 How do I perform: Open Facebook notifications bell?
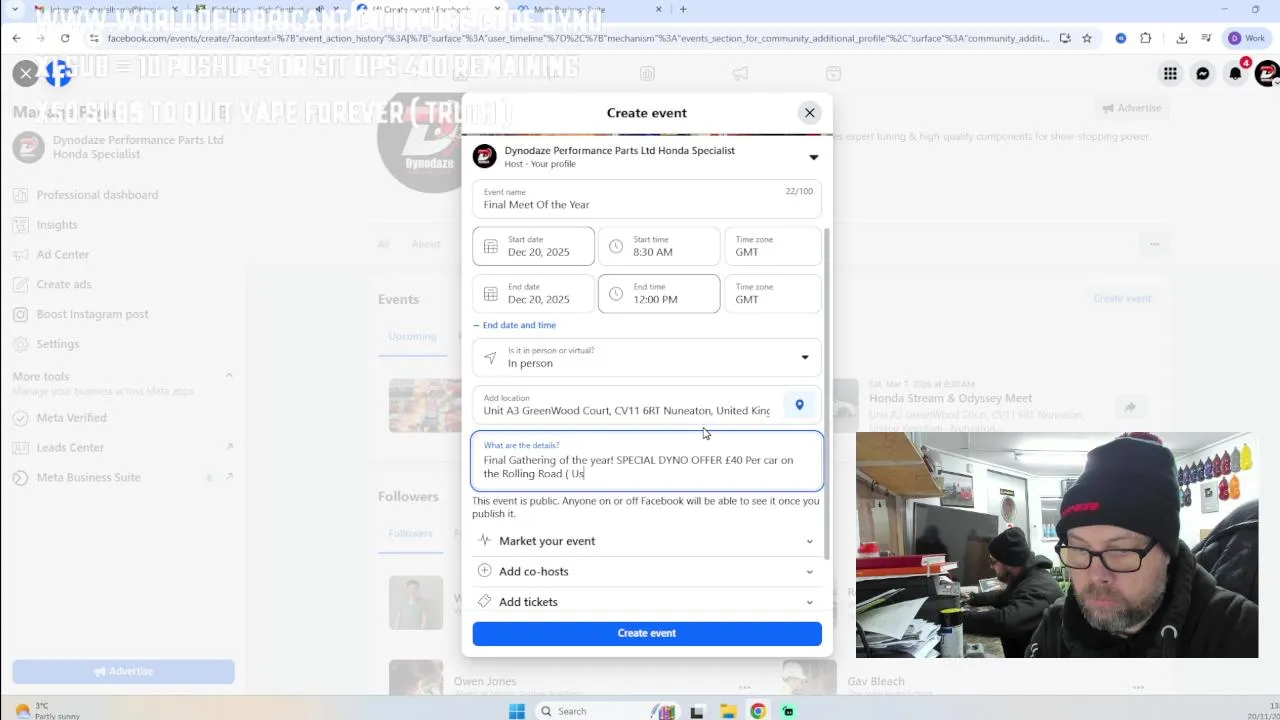1236,73
